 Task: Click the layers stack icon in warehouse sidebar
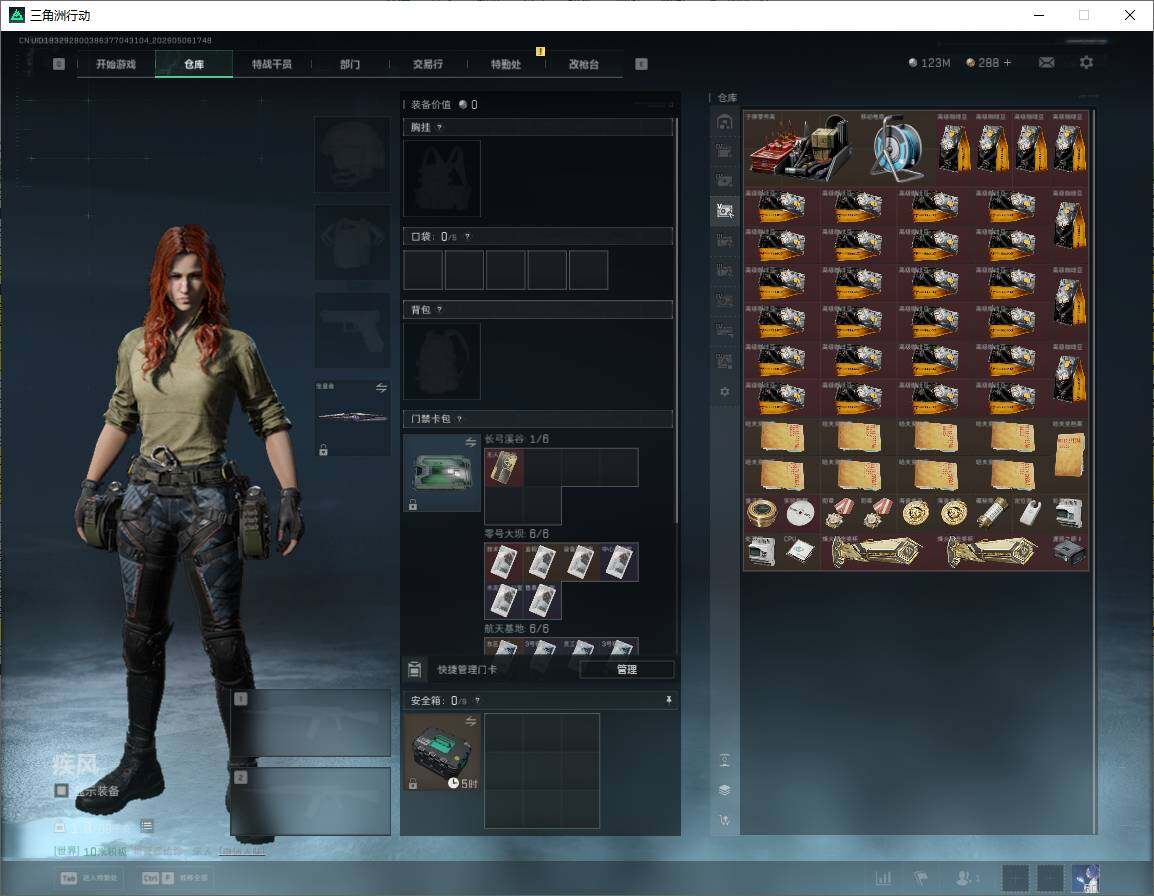(x=724, y=790)
